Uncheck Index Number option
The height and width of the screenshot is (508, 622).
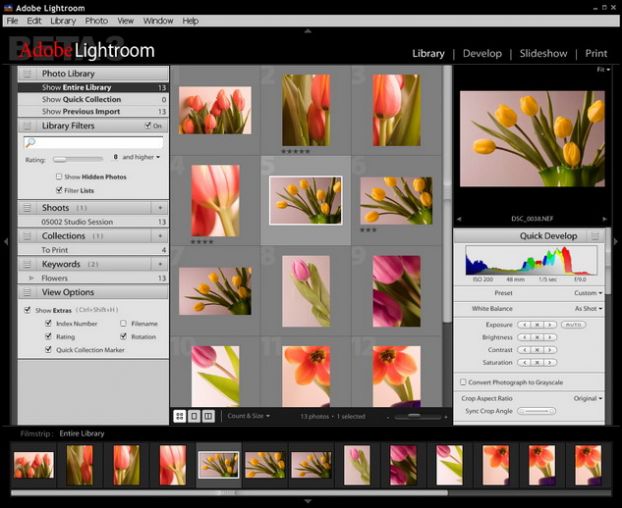48,323
